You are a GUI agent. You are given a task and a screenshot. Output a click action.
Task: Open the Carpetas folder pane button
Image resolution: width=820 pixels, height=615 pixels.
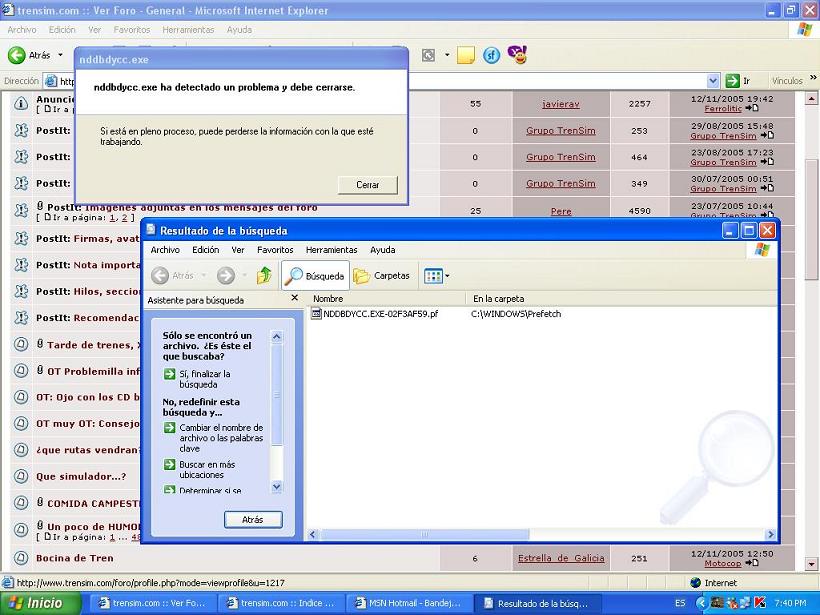coord(382,276)
